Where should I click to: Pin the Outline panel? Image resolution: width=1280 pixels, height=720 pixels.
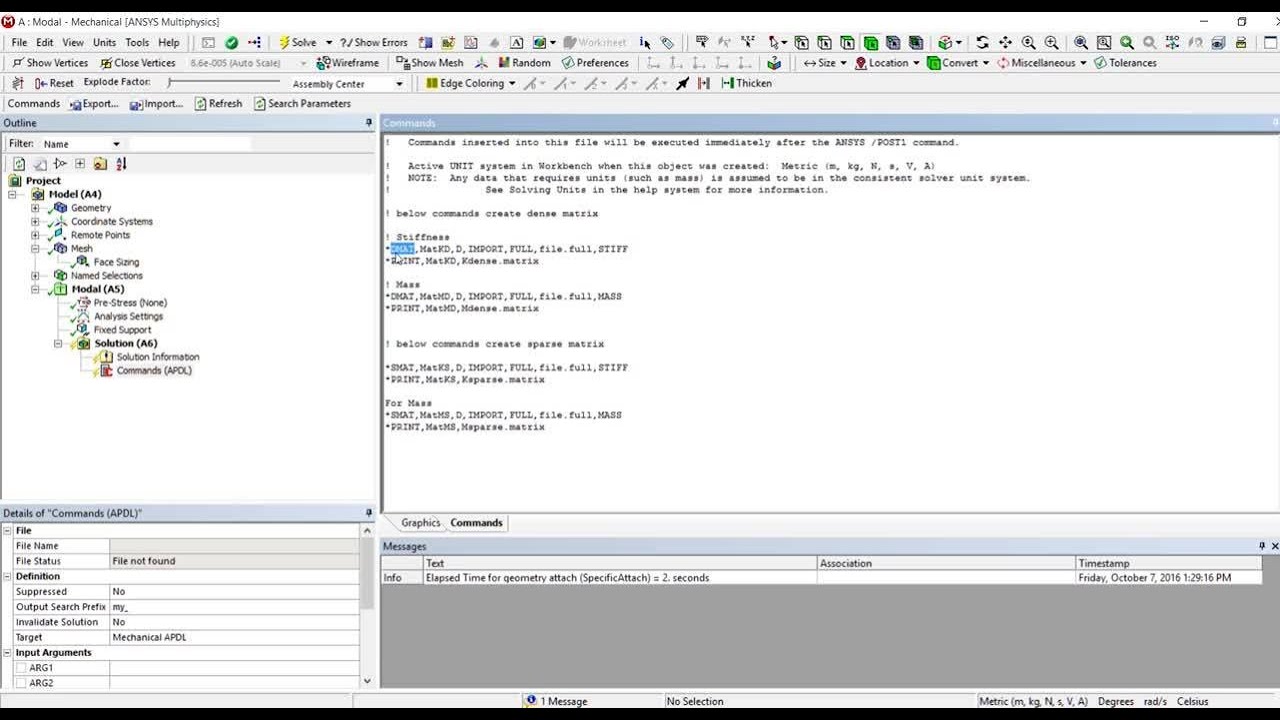click(x=369, y=123)
